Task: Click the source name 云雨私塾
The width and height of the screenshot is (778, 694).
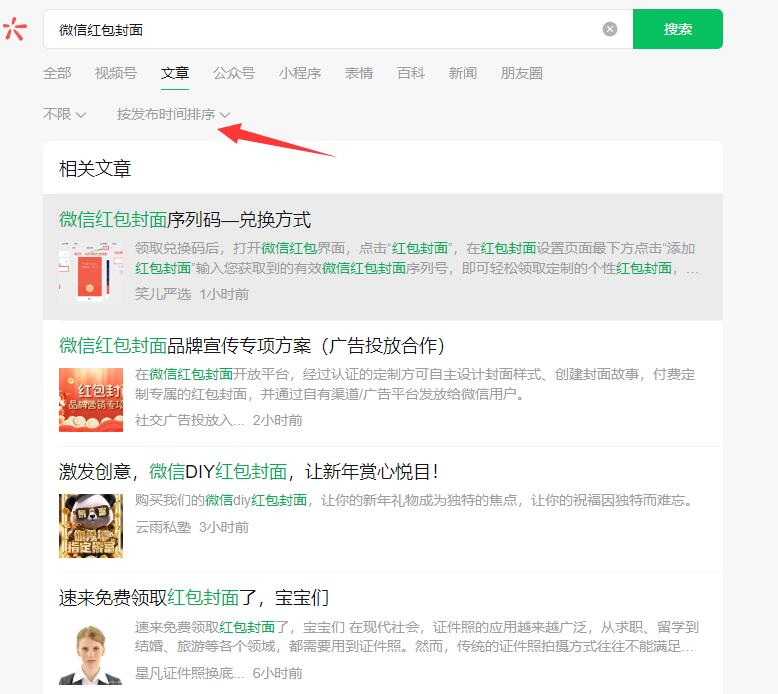Action: [x=163, y=527]
